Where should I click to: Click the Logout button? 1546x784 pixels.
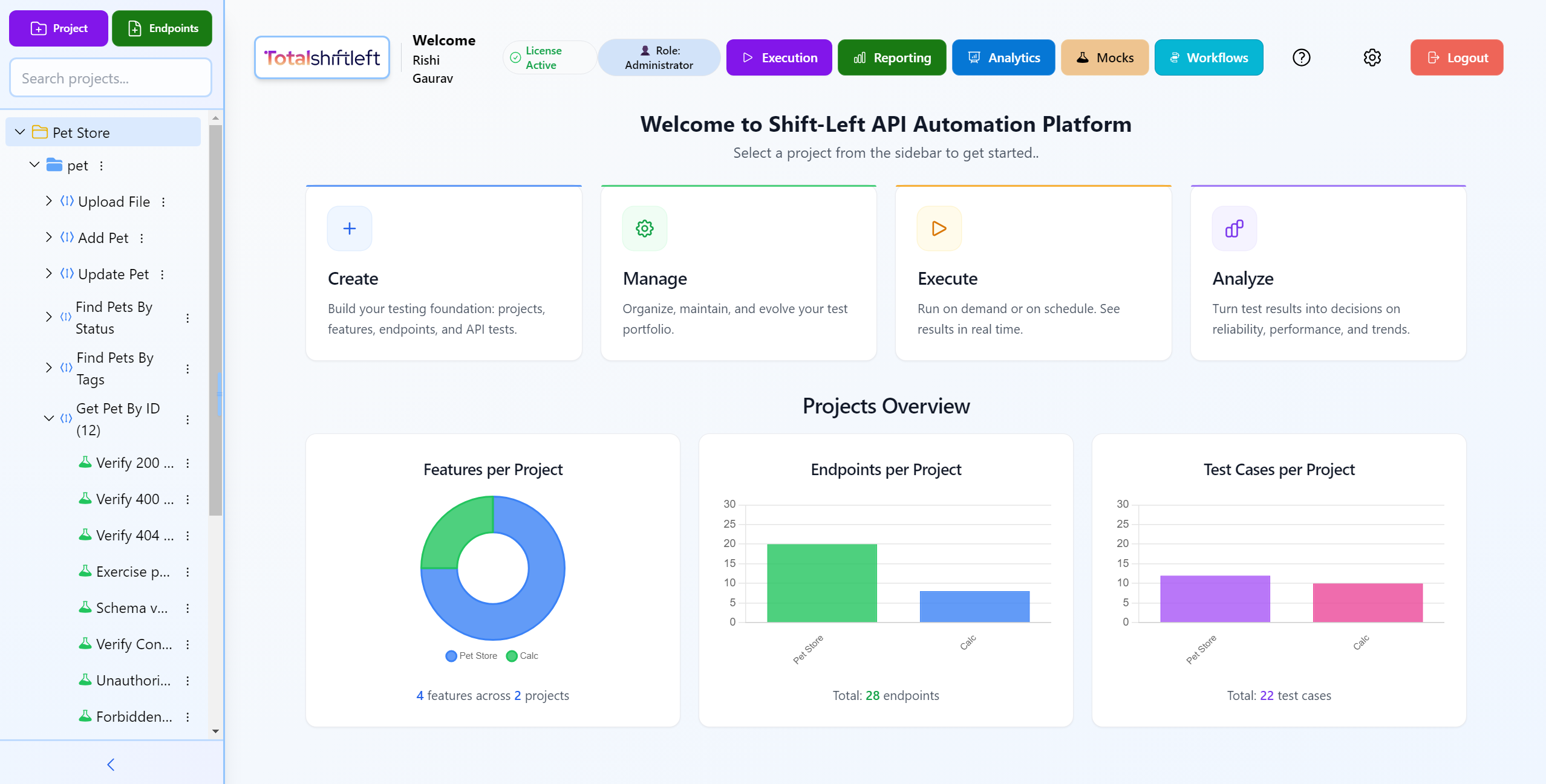point(1456,57)
